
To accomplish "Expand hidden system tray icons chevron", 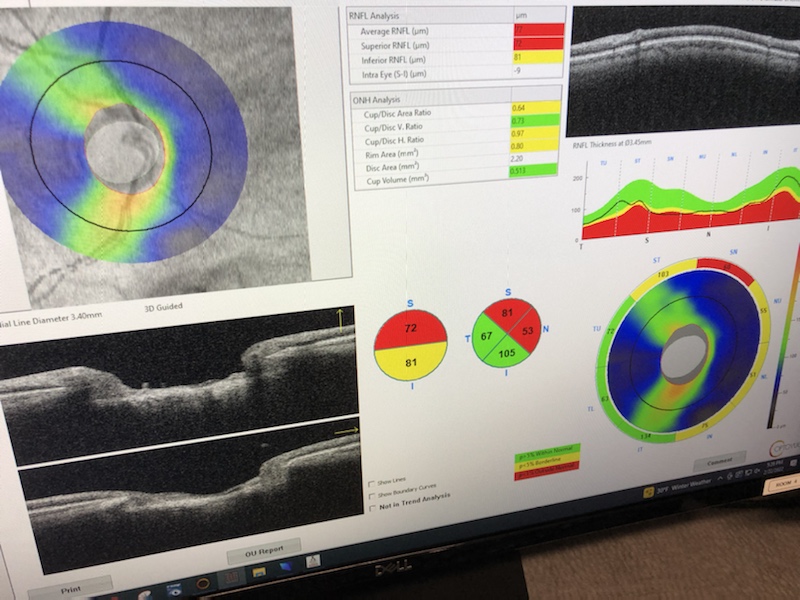I will coord(722,478).
